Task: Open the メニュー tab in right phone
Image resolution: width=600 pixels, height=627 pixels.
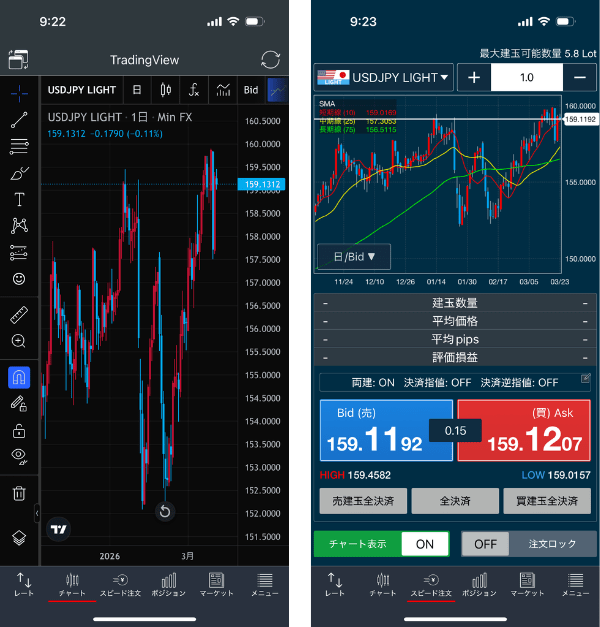Action: point(575,585)
